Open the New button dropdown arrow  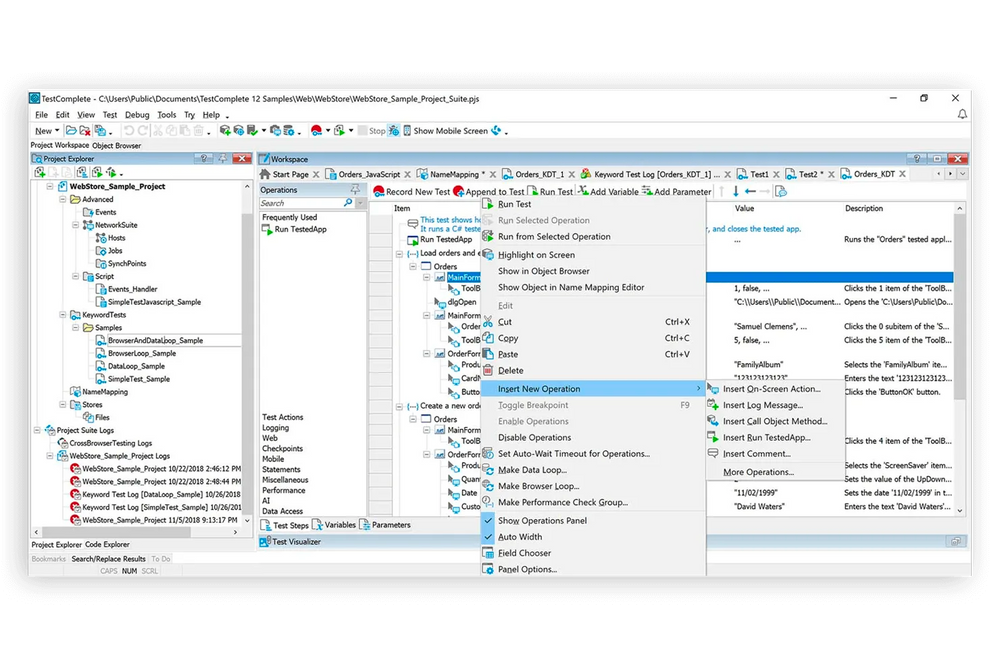pos(57,130)
